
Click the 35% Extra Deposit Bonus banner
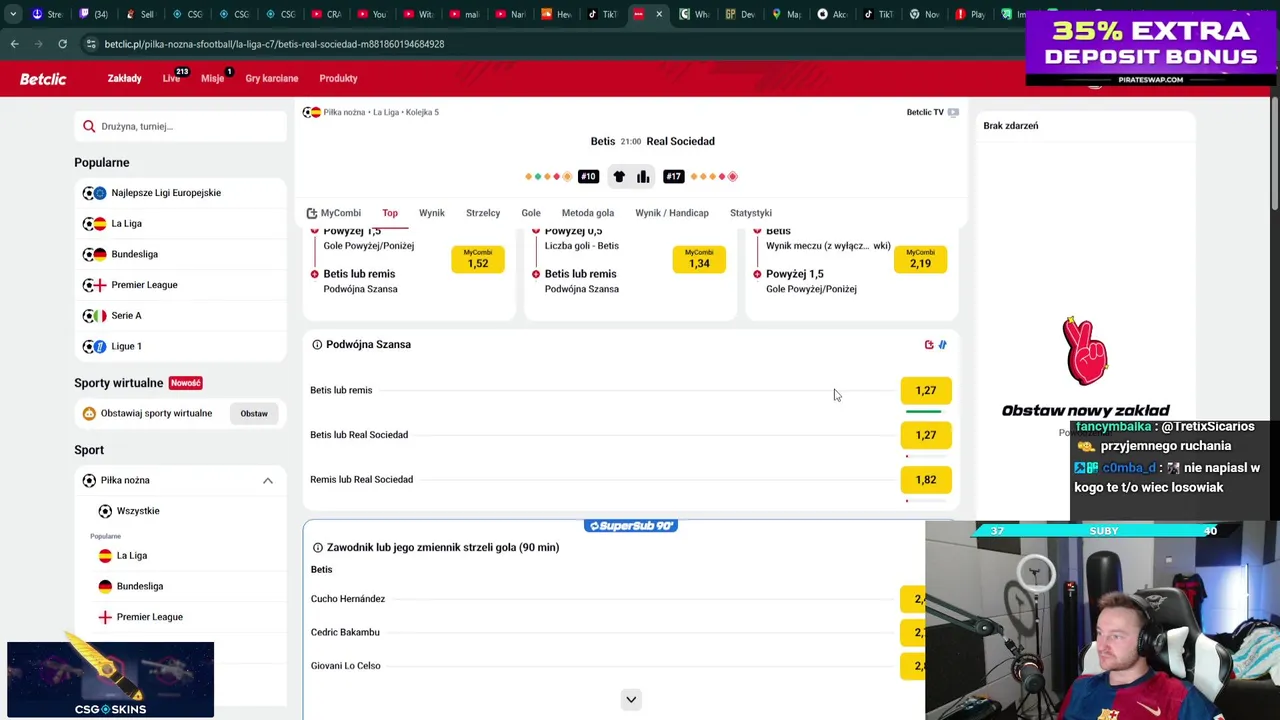tap(1151, 48)
